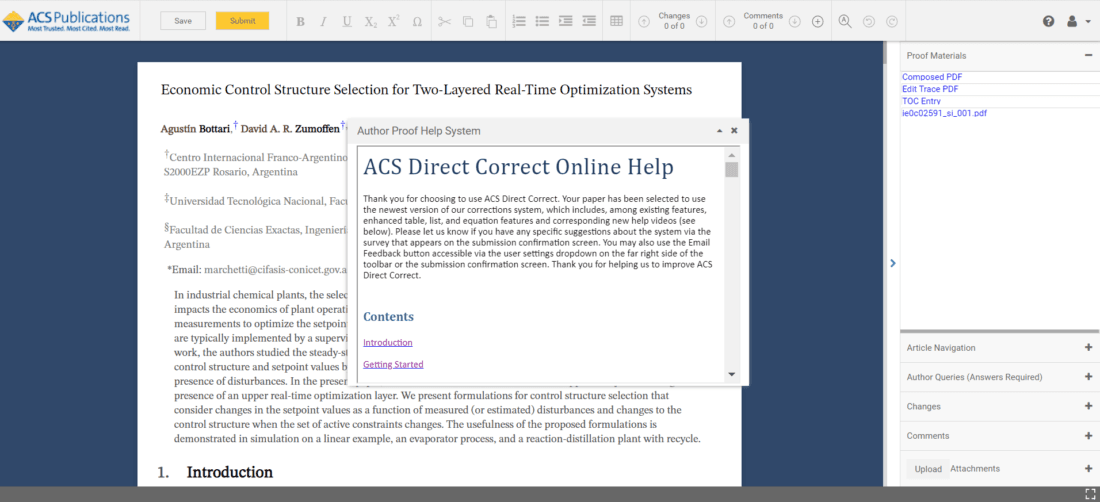Image resolution: width=1100 pixels, height=502 pixels.
Task: Expand Author Queries (Answers Required) section
Action: tap(1088, 377)
